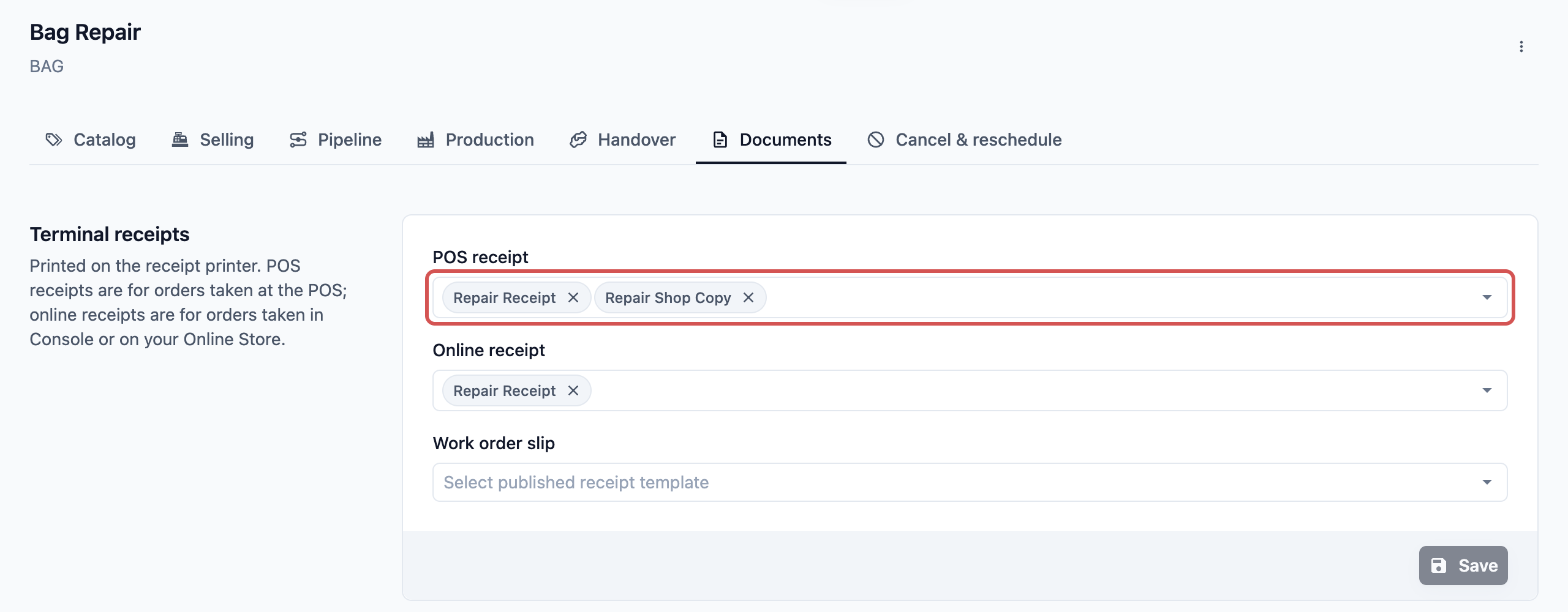The width and height of the screenshot is (1568, 612).
Task: Click the Bag Repair page title
Action: click(85, 32)
